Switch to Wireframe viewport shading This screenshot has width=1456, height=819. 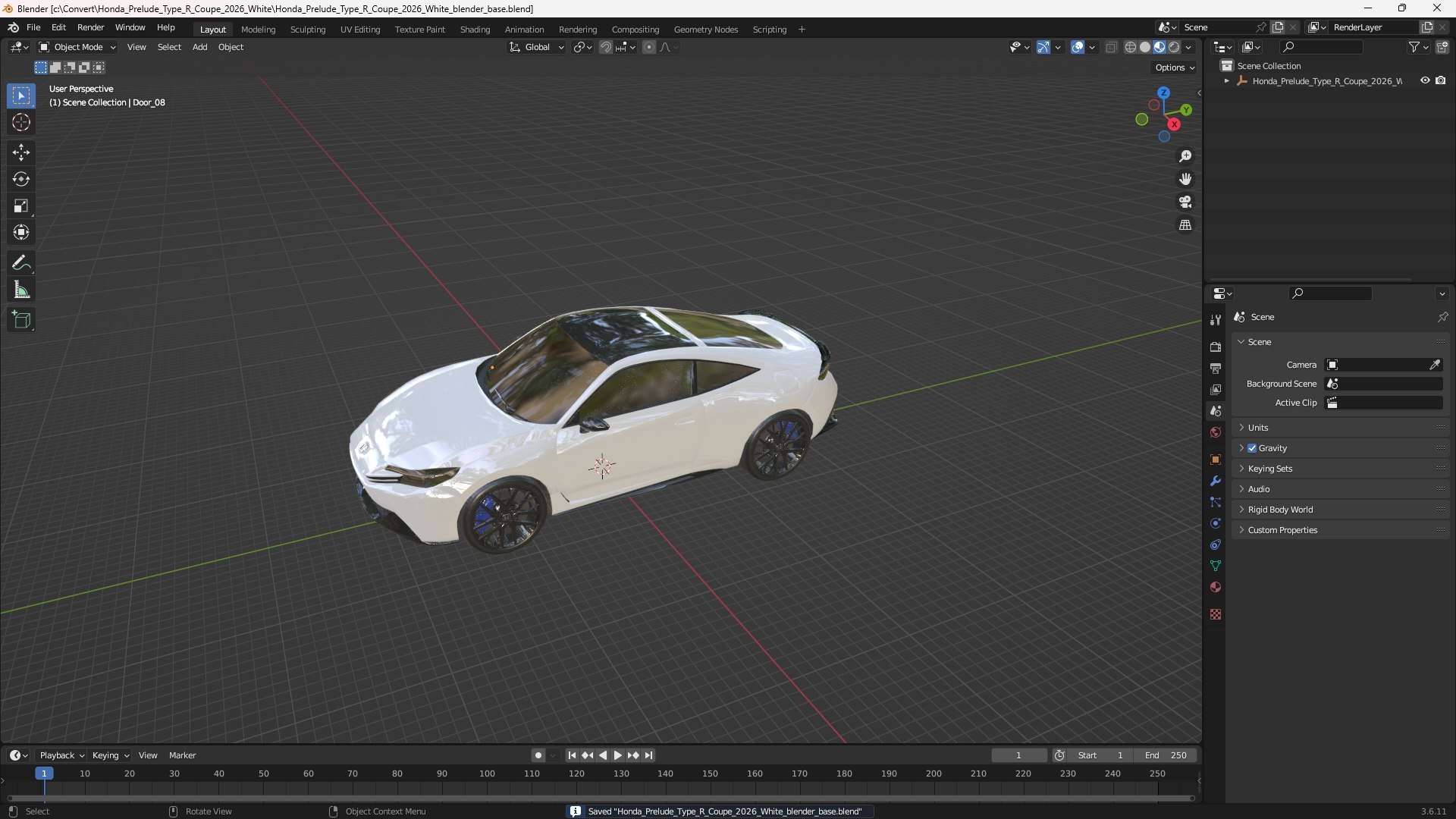(1131, 47)
